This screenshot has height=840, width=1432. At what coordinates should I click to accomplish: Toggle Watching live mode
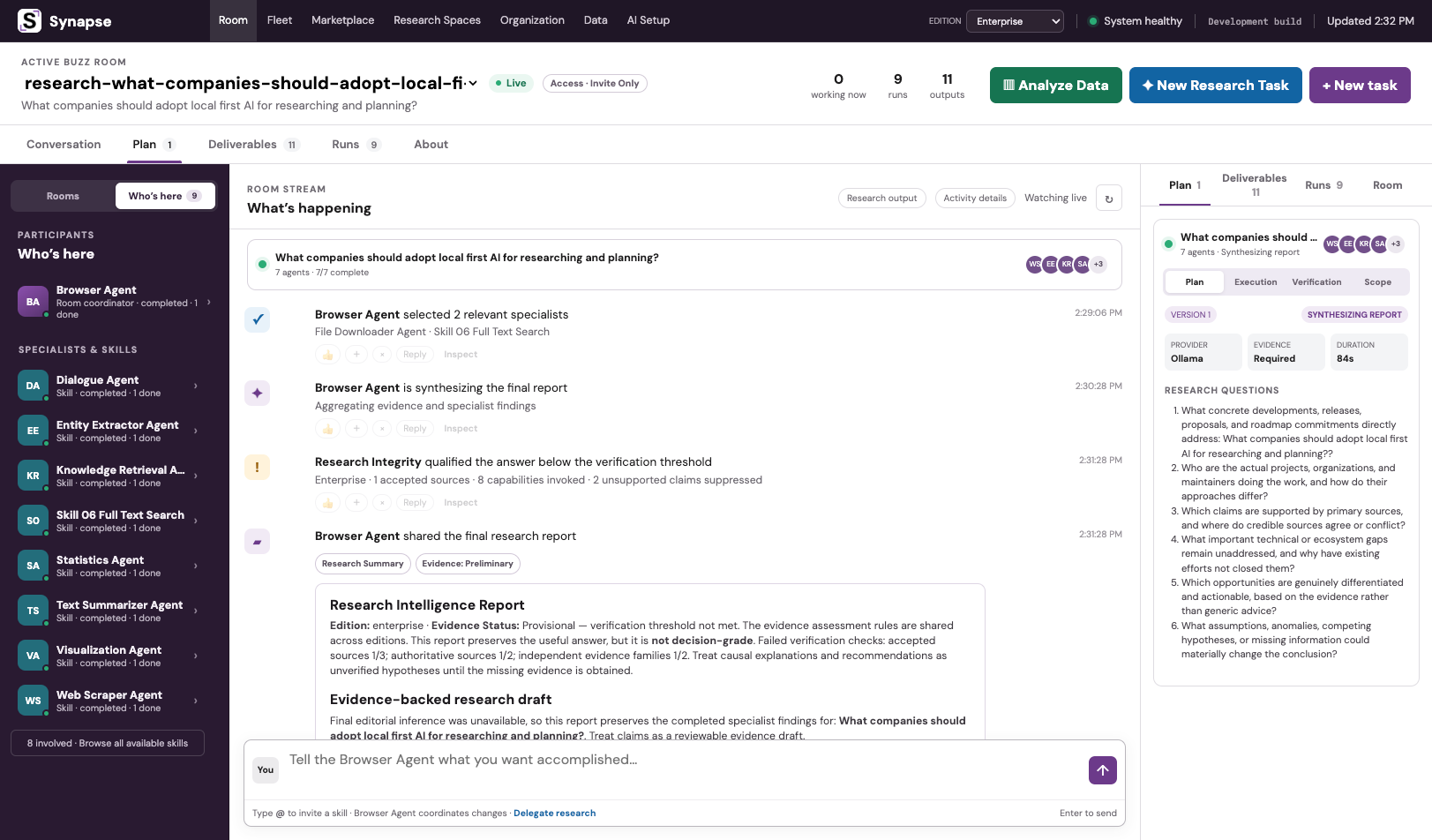point(1055,199)
